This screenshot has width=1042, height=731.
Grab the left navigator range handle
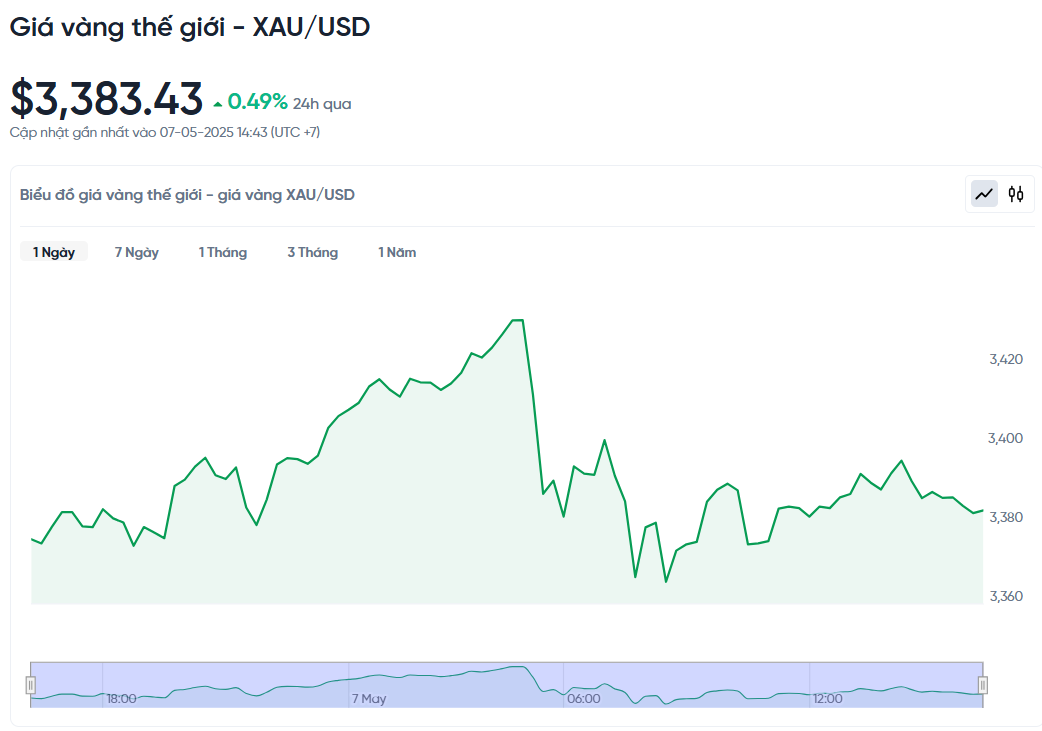point(31,685)
